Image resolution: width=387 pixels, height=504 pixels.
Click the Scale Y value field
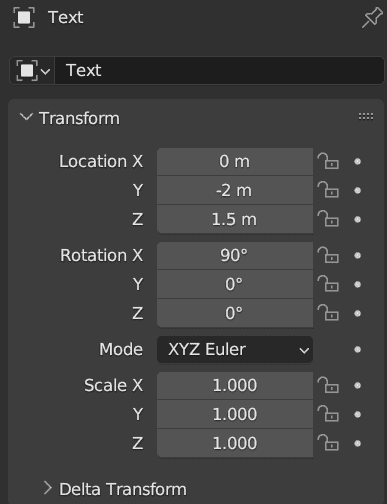click(x=235, y=414)
